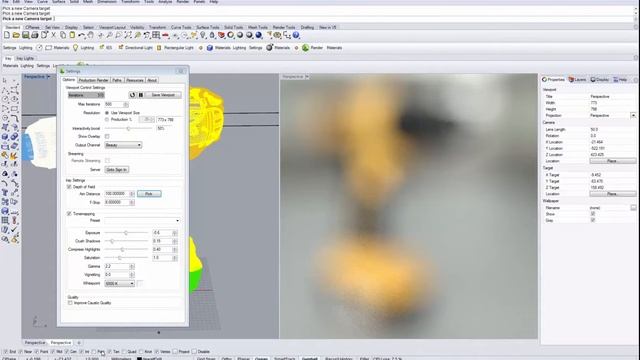Click the Cut scissors icon
Viewport: 640px width, 360px height.
click(53, 36)
